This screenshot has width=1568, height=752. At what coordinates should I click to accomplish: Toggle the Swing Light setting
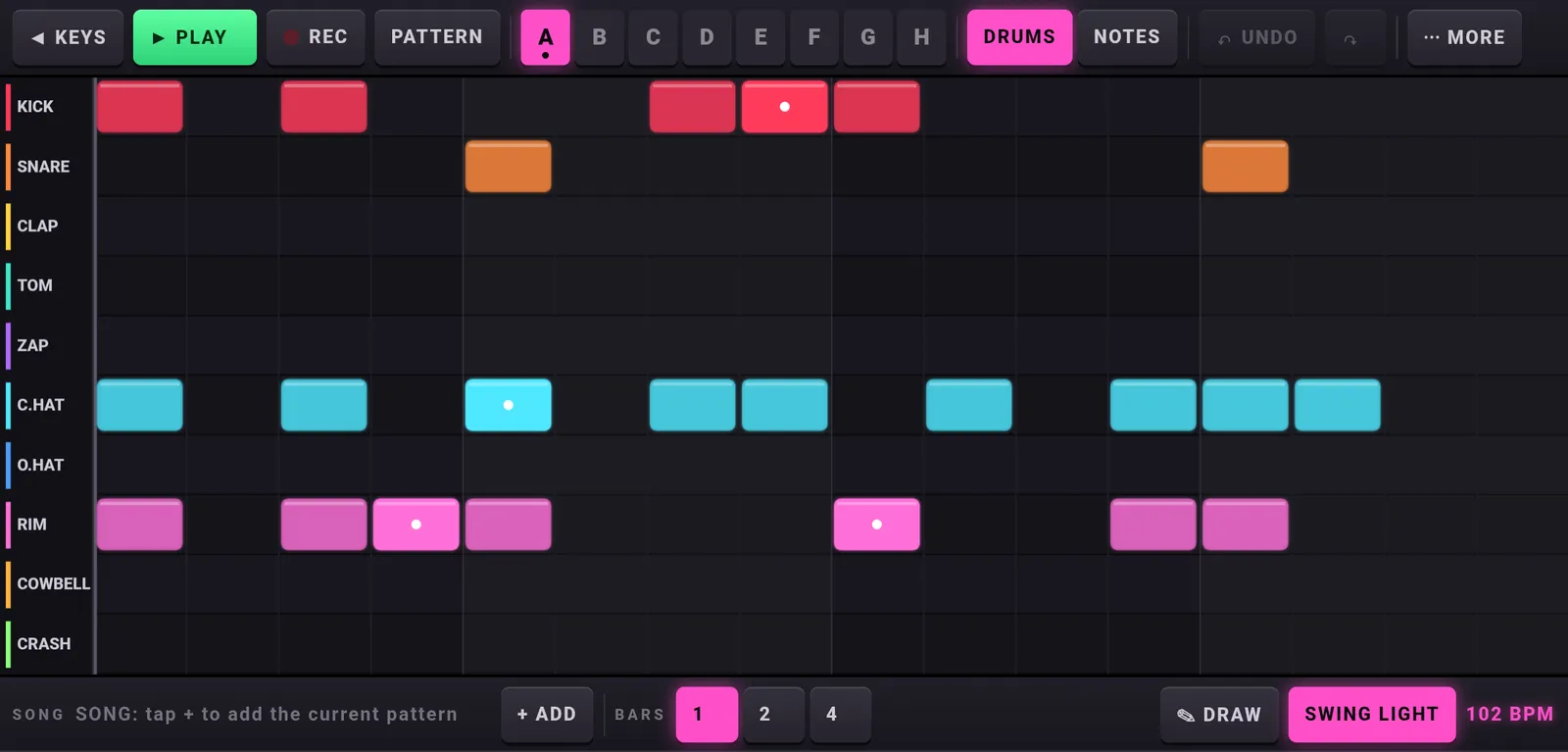1372,715
